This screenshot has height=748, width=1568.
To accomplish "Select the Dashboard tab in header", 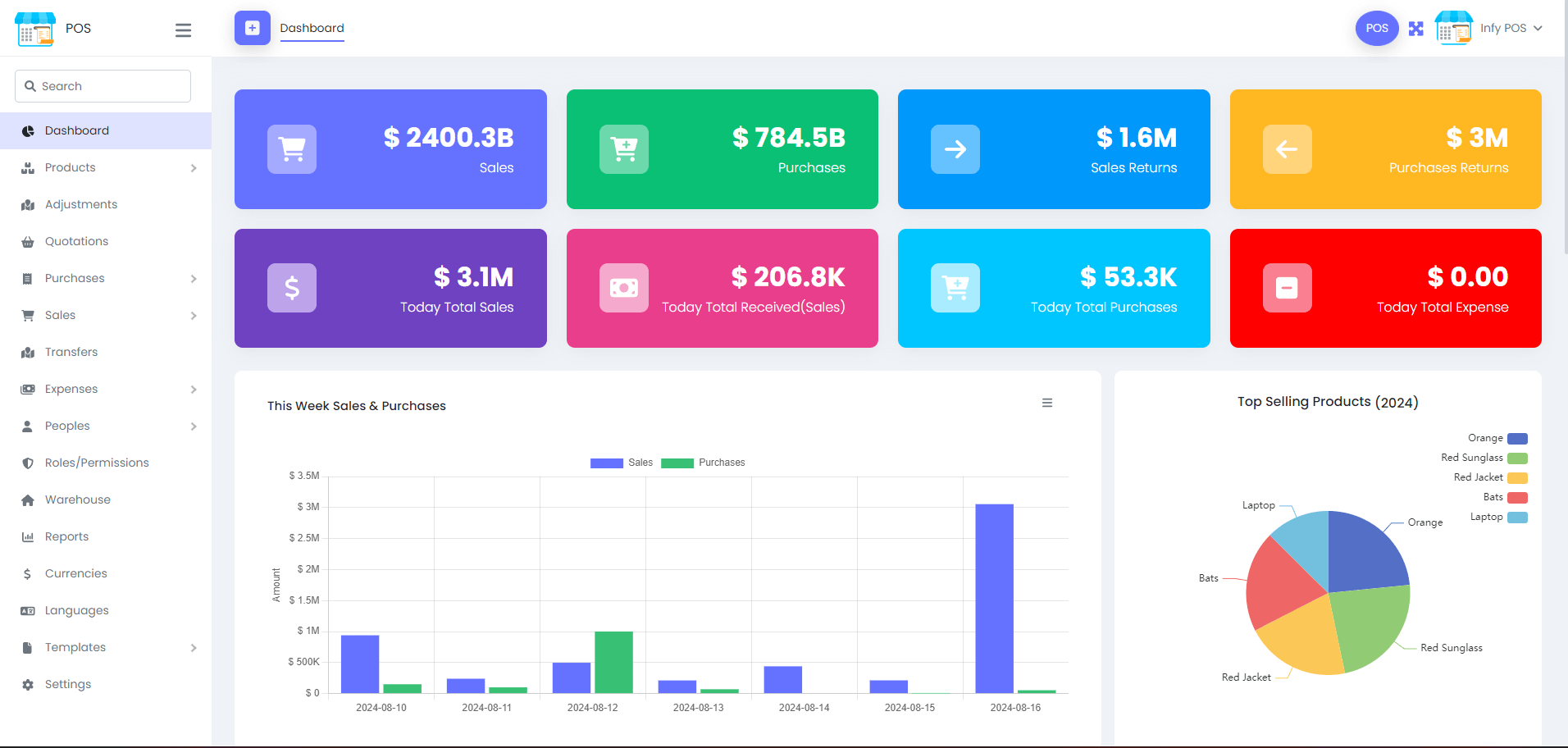I will point(312,28).
